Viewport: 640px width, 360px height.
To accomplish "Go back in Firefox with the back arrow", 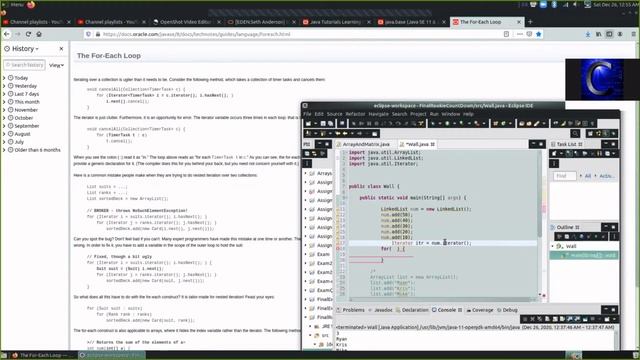I will [7, 34].
